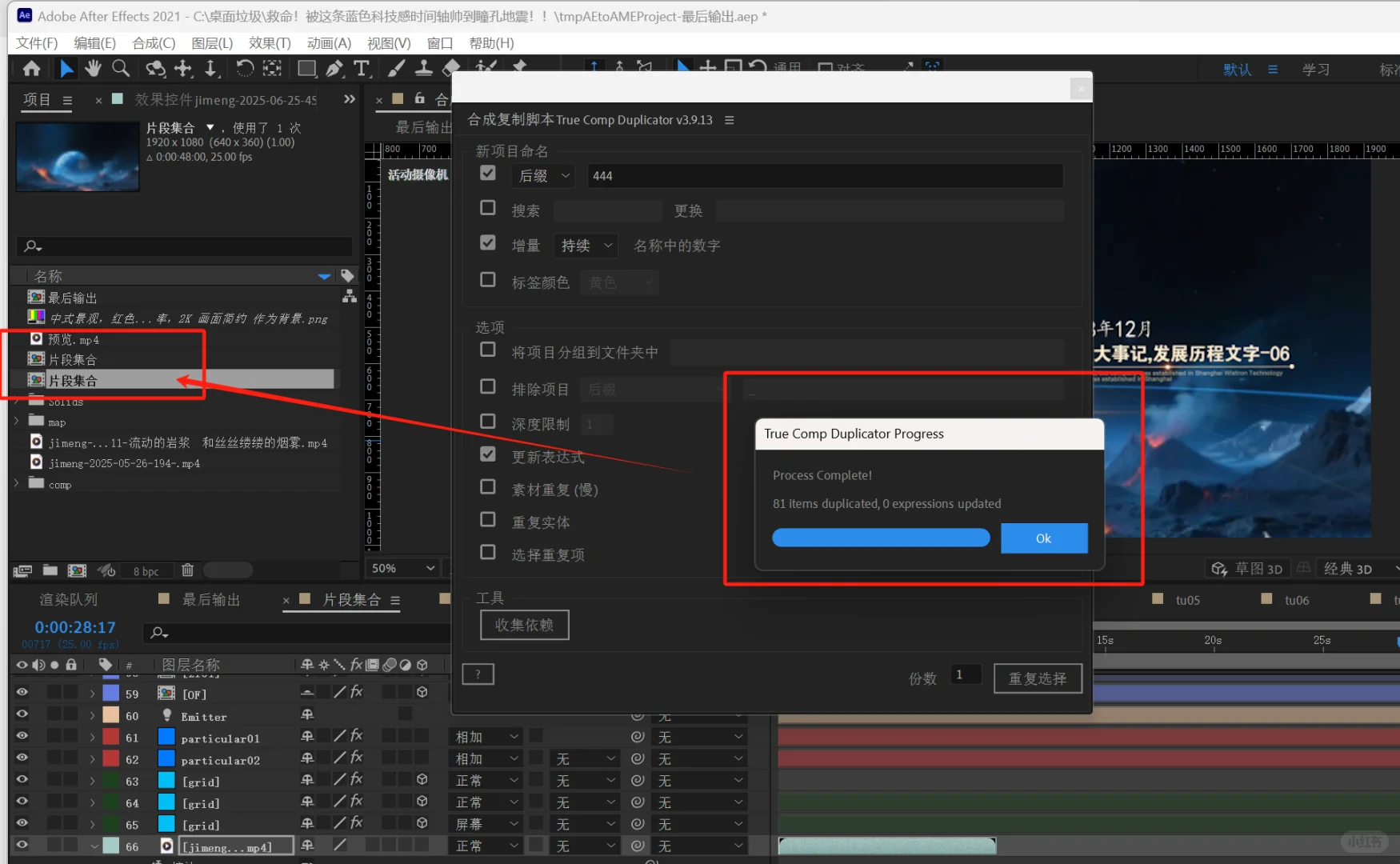This screenshot has width=1400, height=864.
Task: Enable the 重复实体 checkbox
Action: pos(487,520)
